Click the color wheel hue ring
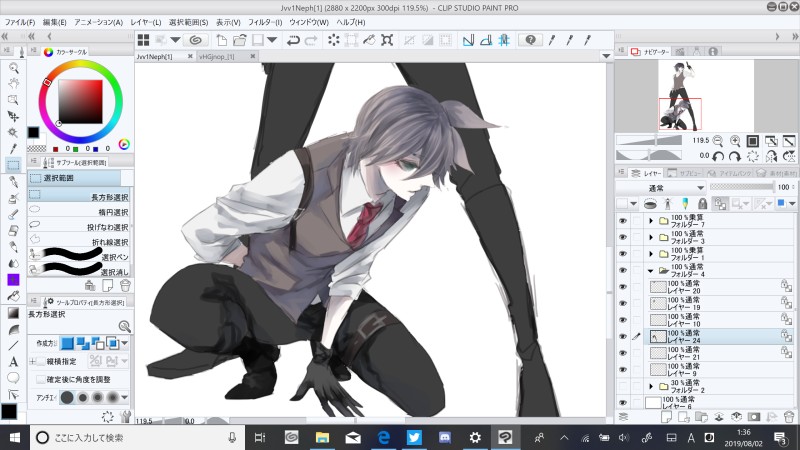Screen dimensions: 800x450 pyautogui.click(x=81, y=65)
